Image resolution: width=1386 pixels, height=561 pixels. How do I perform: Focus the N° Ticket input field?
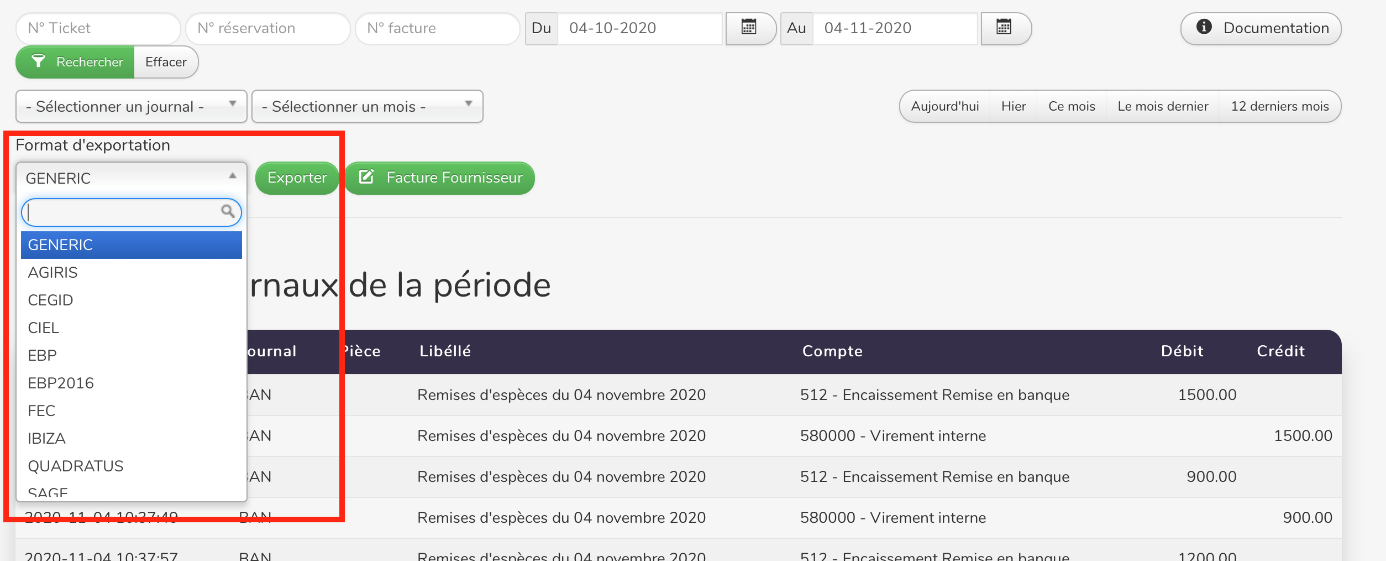tap(98, 28)
